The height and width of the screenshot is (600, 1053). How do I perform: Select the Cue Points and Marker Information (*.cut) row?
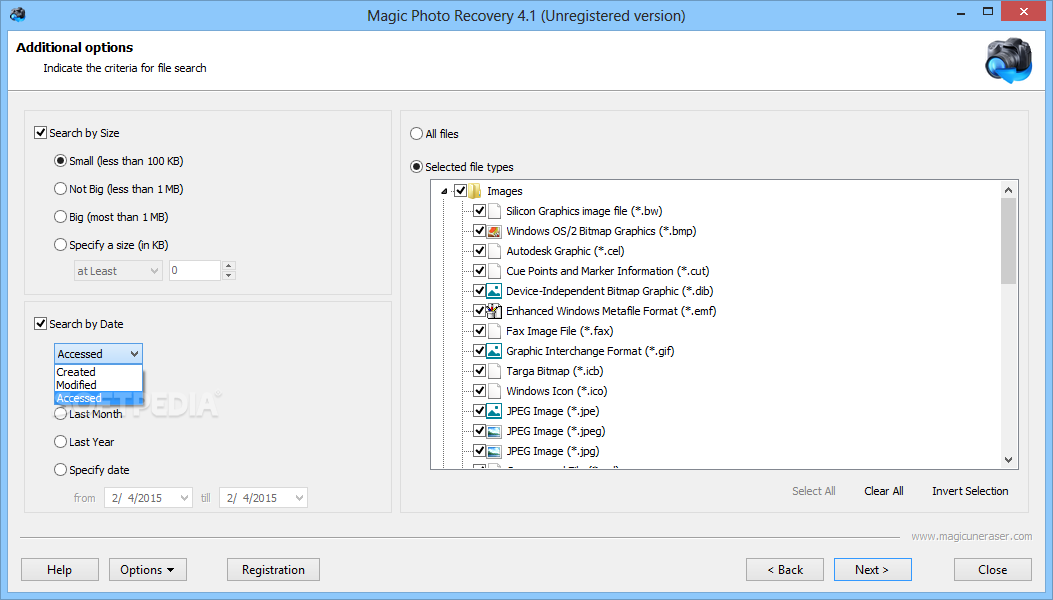(x=608, y=271)
